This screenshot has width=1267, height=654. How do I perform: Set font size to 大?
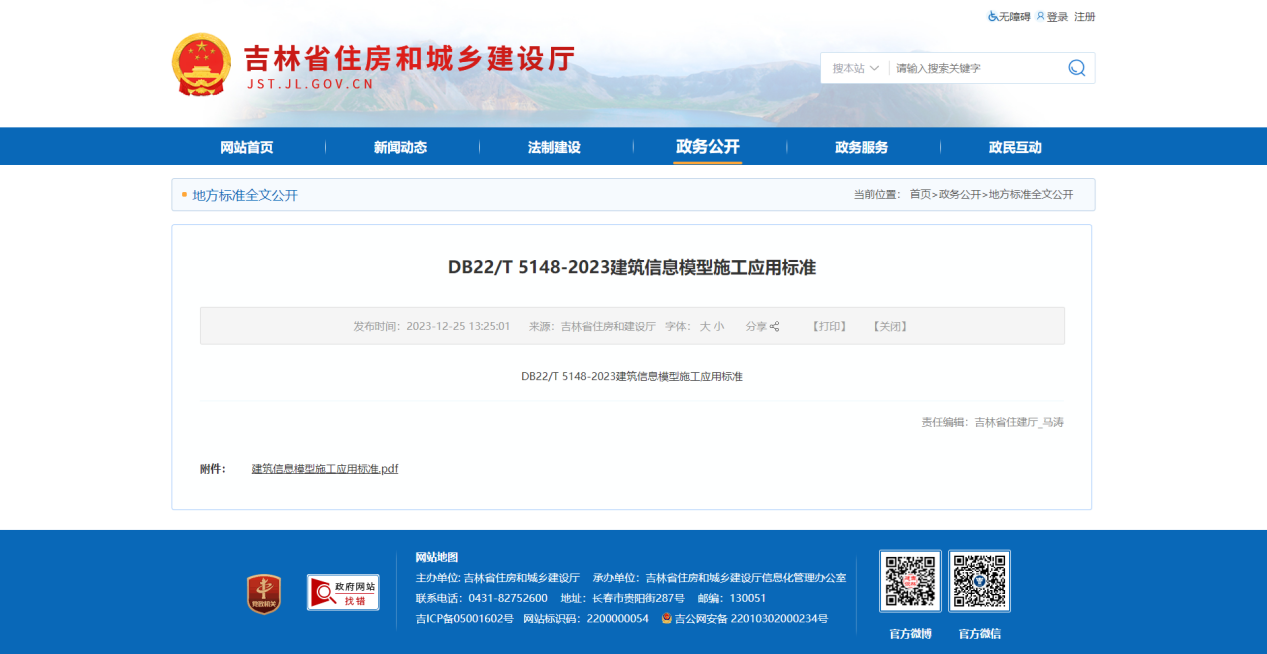tap(705, 327)
